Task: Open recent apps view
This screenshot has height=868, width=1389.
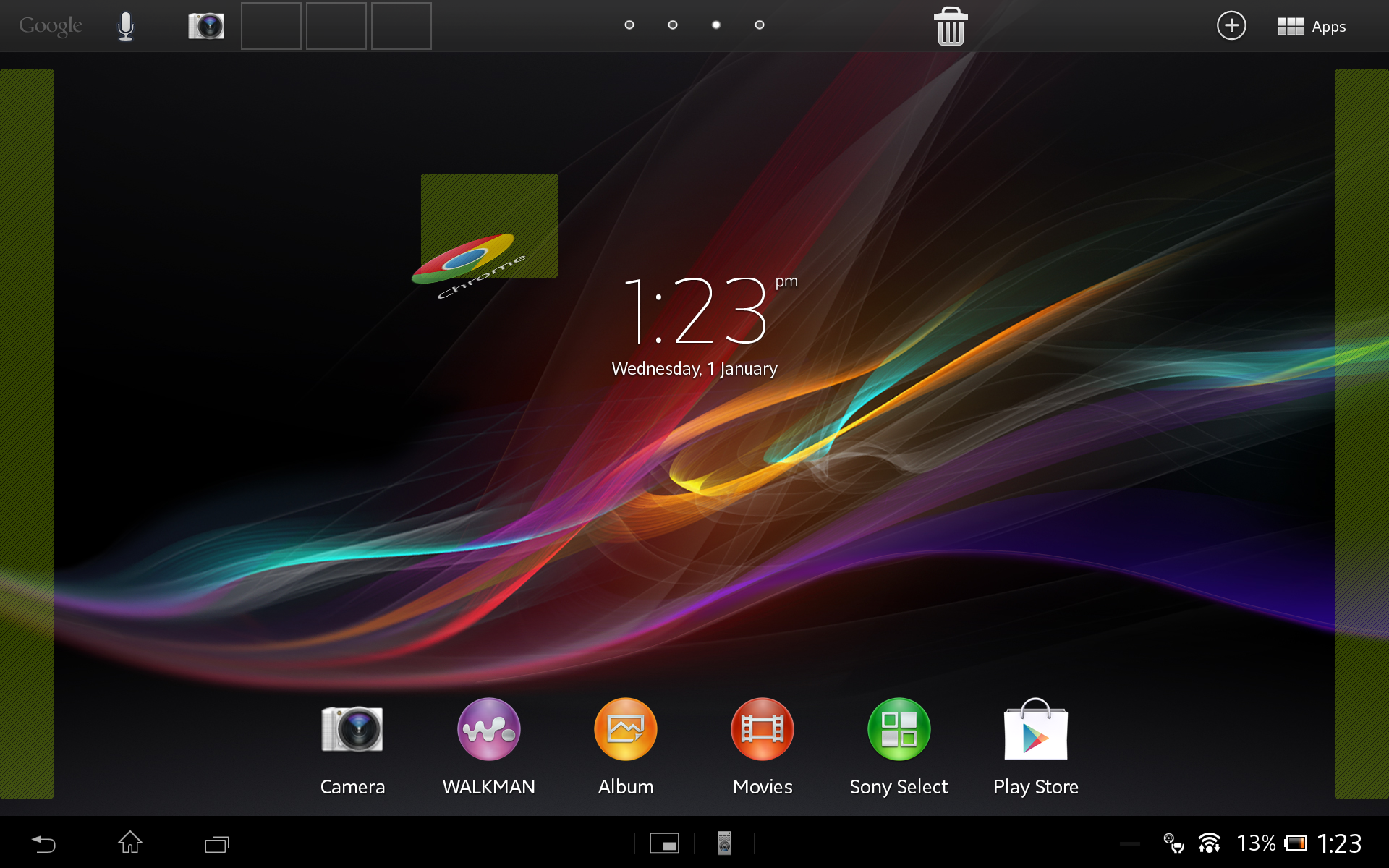Action: point(216,844)
